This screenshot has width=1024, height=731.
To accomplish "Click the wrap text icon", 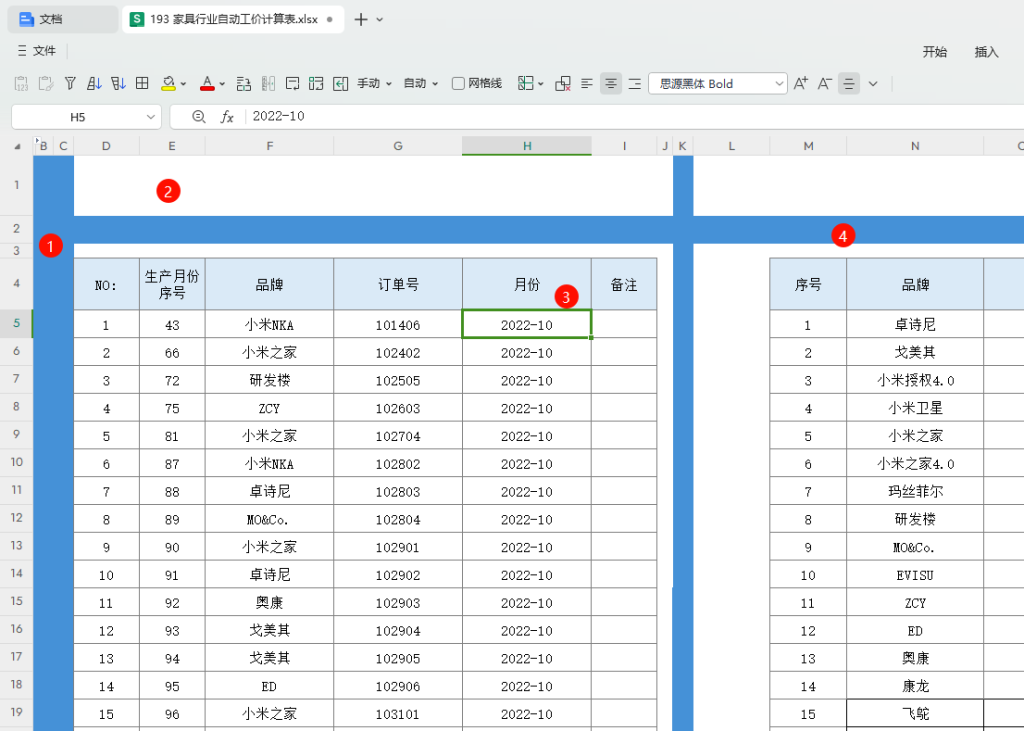I will click(293, 84).
